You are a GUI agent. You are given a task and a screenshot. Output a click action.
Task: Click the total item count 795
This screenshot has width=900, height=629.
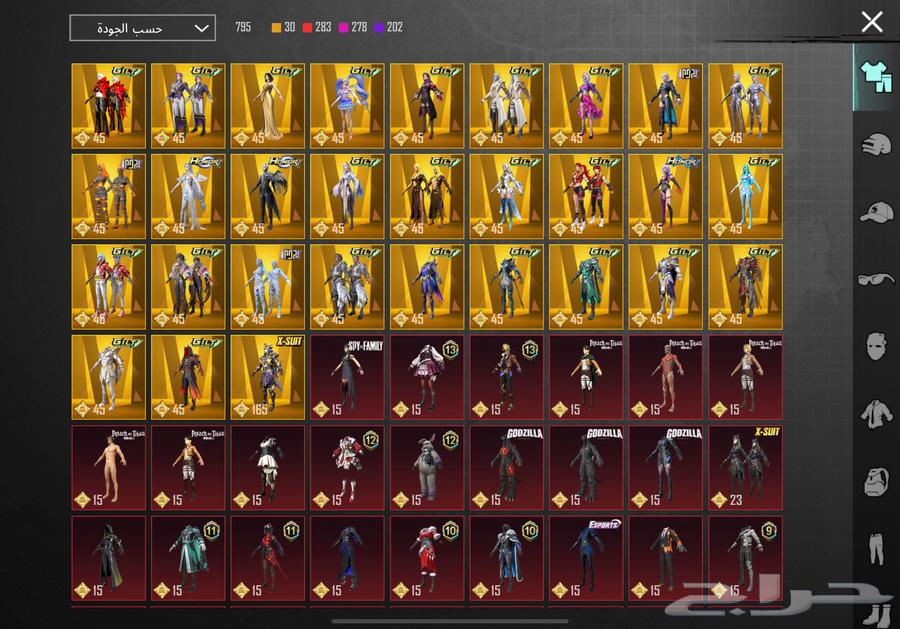click(243, 27)
